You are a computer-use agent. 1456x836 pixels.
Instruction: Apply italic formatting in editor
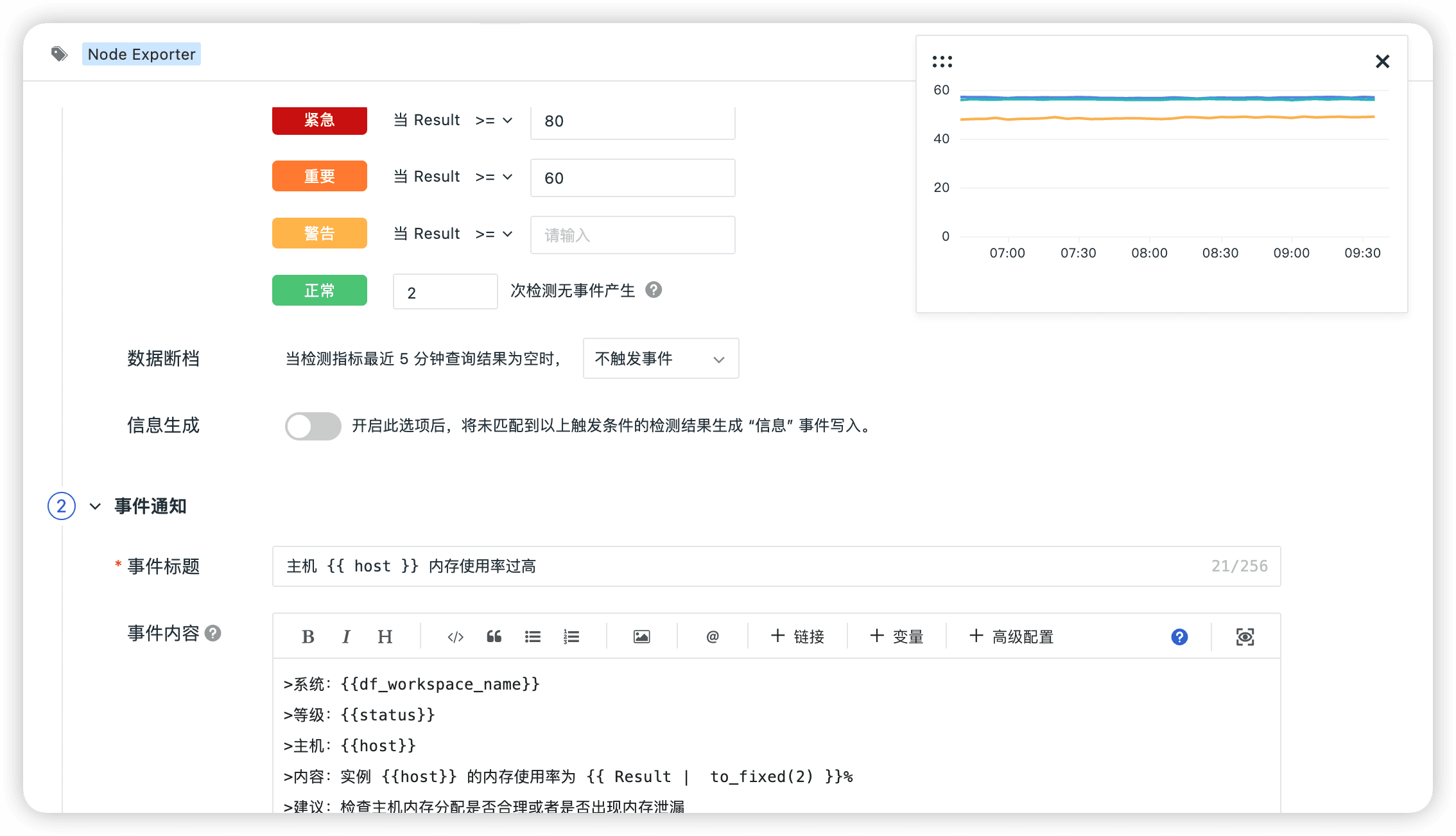pyautogui.click(x=346, y=636)
